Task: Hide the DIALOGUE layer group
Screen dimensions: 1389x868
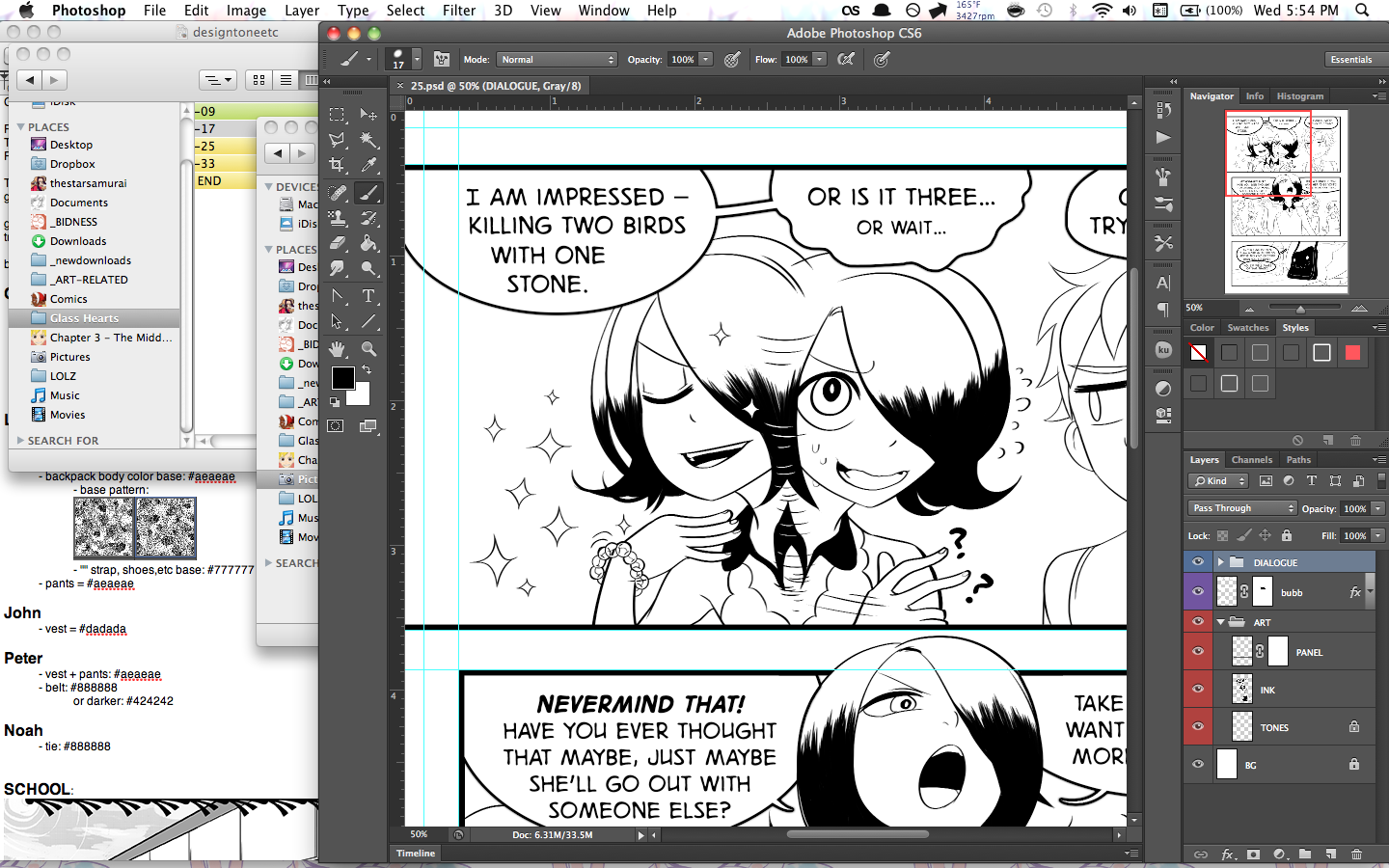Action: coord(1198,562)
